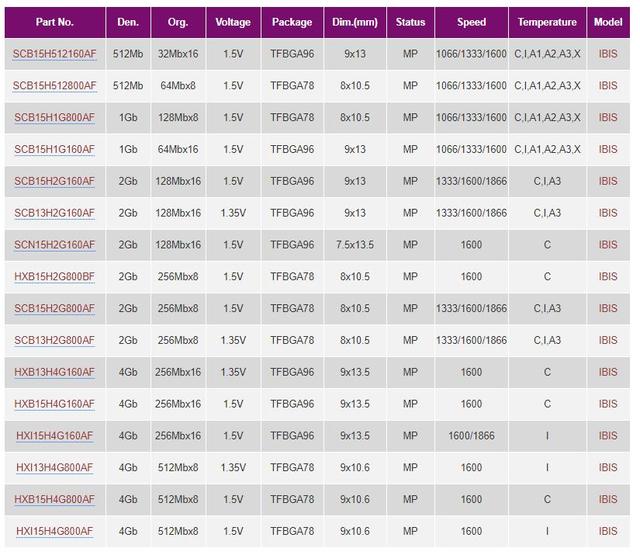Select 1Gb density in SCB15H1G160AF row
This screenshot has height=555, width=640.
(x=128, y=149)
